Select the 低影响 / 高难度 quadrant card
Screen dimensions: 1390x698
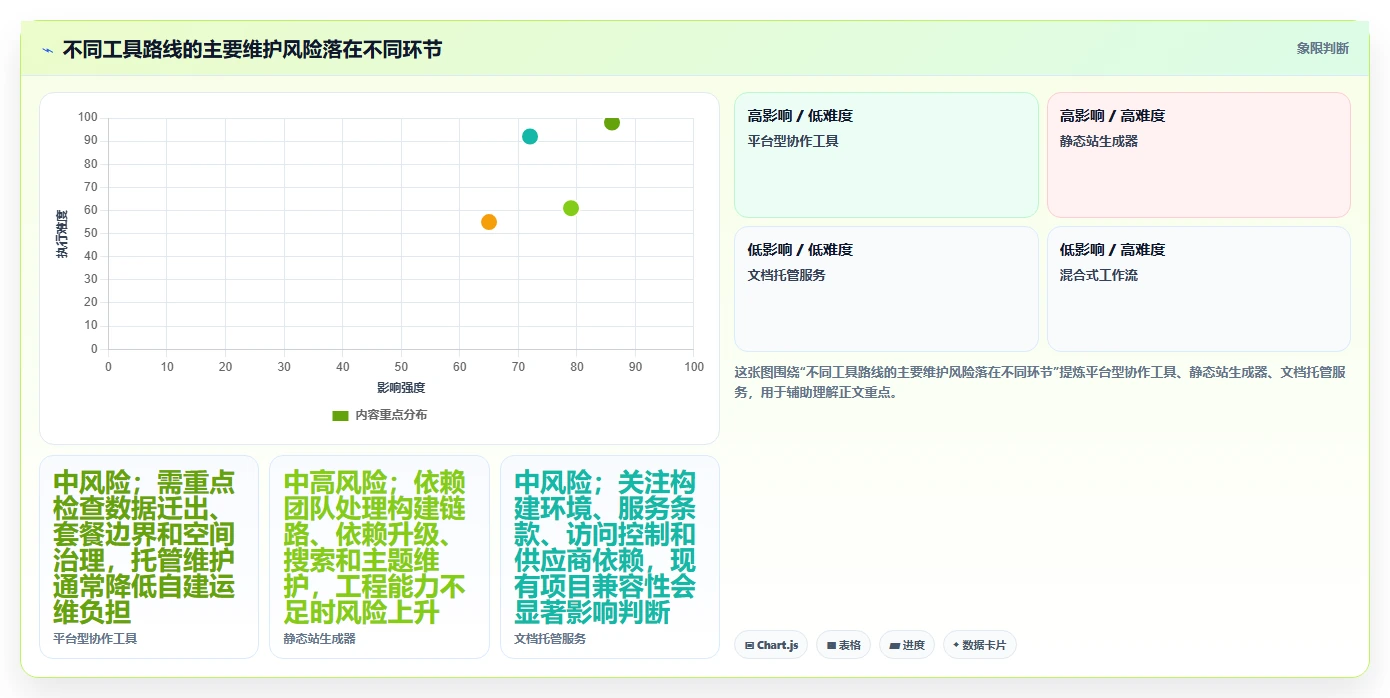point(1198,289)
